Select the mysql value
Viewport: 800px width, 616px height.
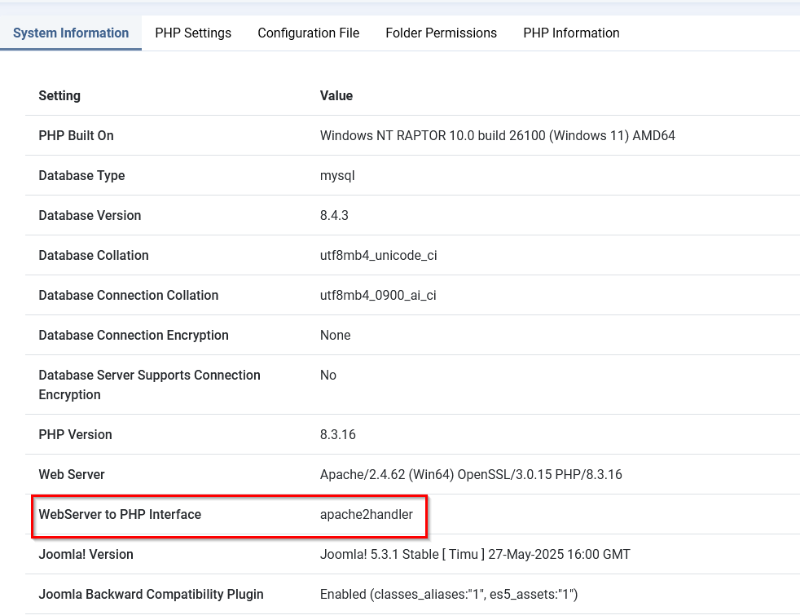(x=338, y=176)
